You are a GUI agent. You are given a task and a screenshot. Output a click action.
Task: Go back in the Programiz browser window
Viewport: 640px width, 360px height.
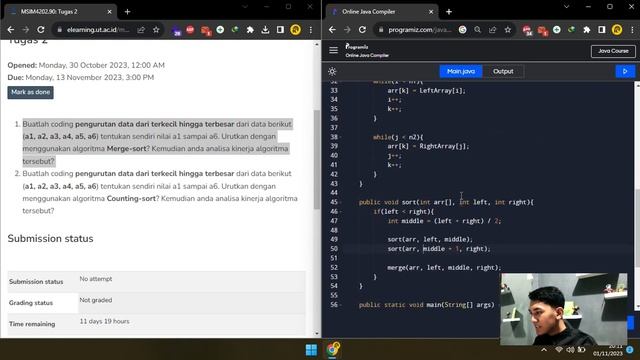pos(332,30)
